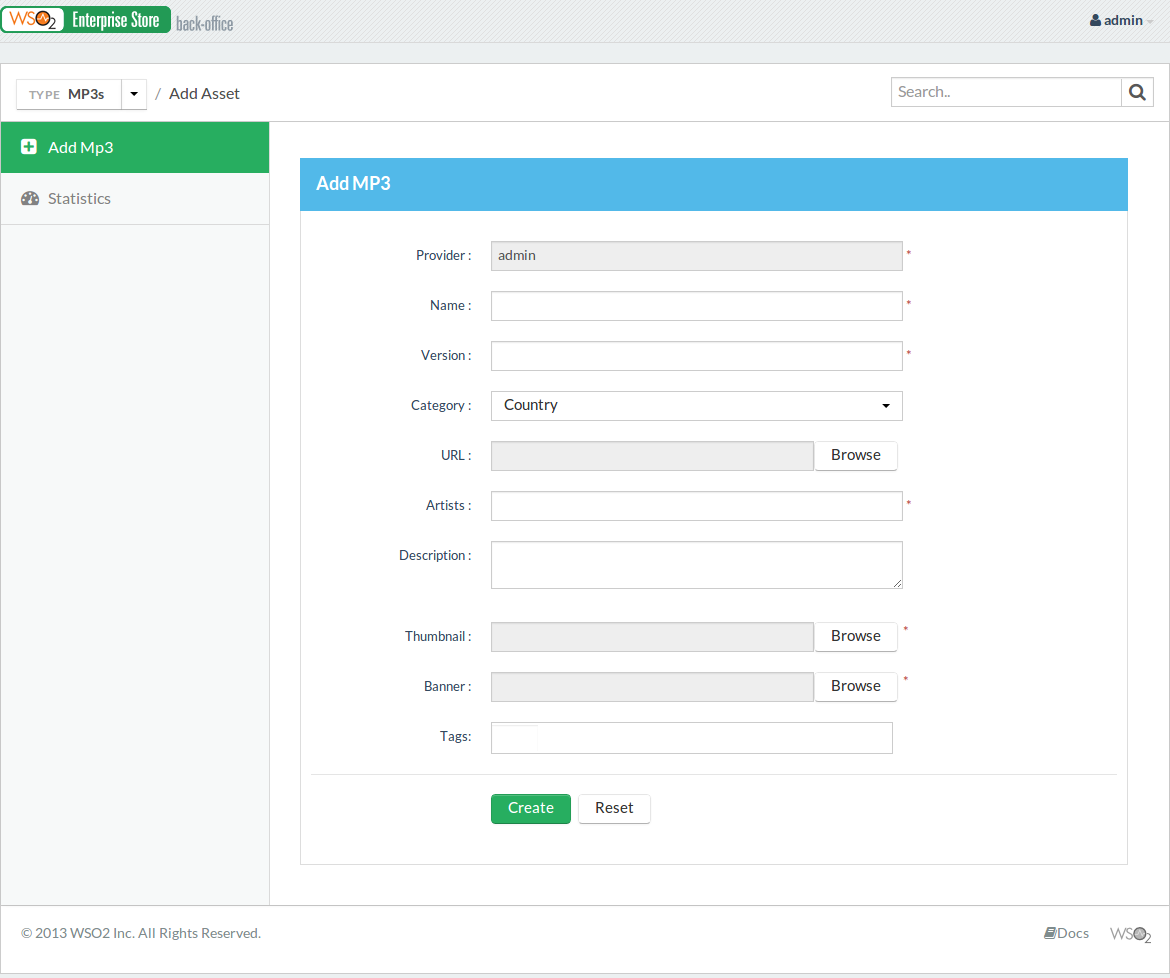This screenshot has width=1170, height=978.
Task: Click the Create button
Action: (x=530, y=808)
